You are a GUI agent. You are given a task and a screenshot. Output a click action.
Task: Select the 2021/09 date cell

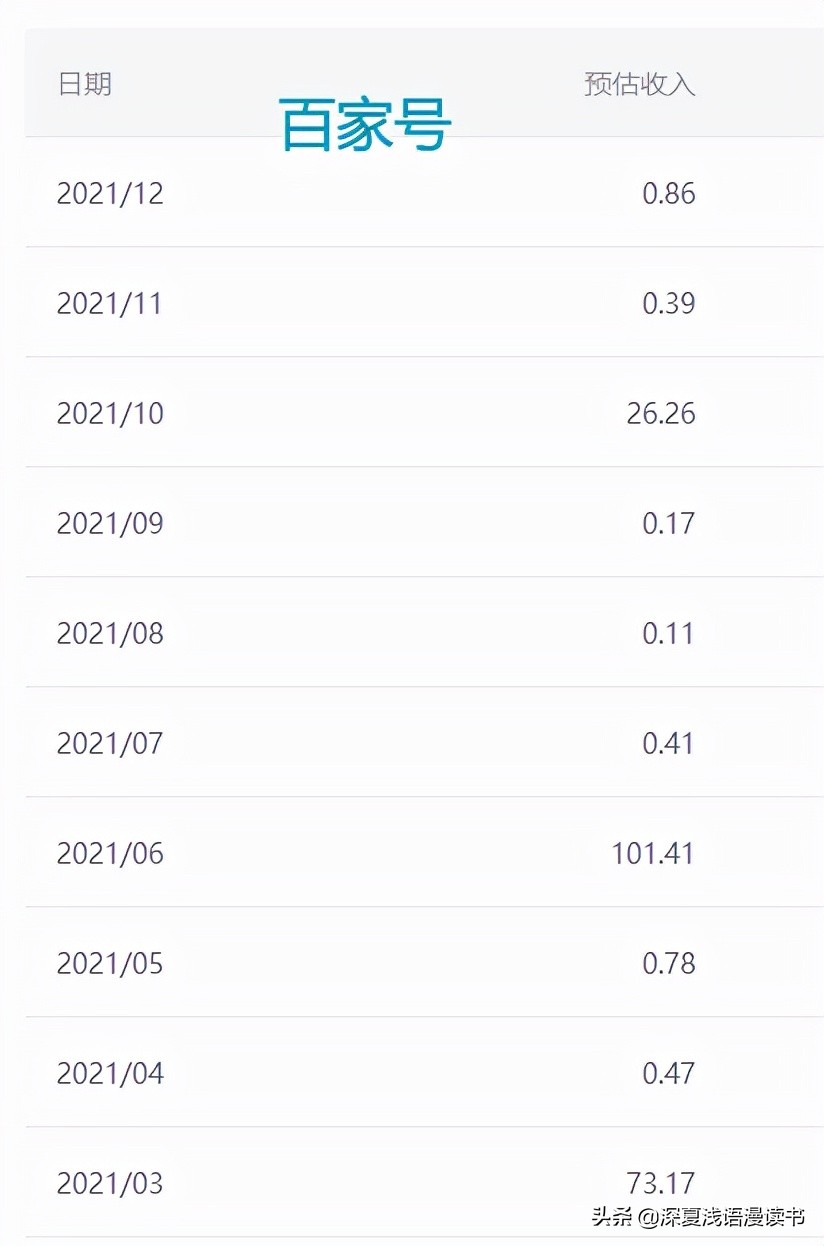coord(110,523)
